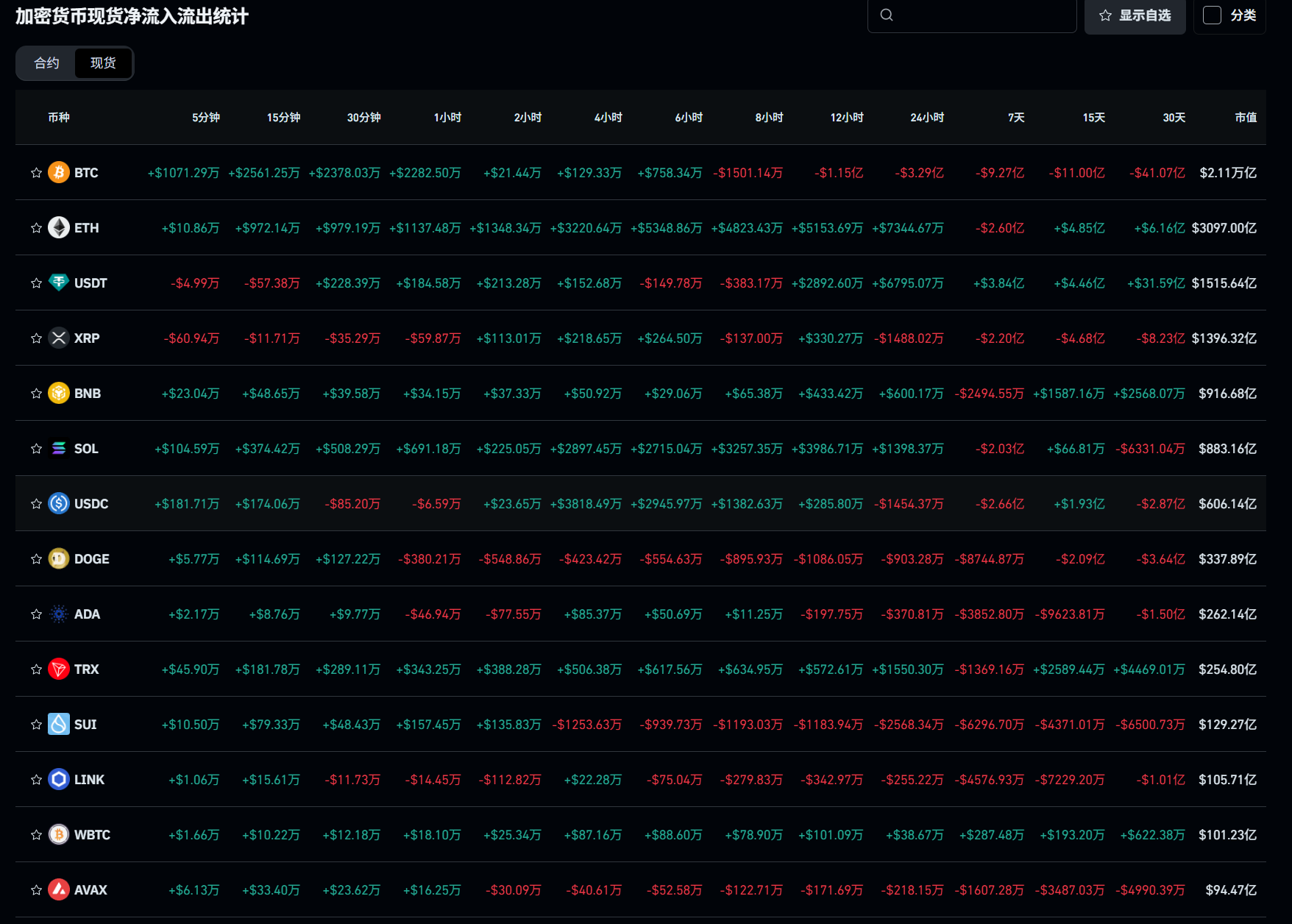This screenshot has width=1292, height=924.
Task: Sort by the 6小时 column header
Action: (689, 118)
